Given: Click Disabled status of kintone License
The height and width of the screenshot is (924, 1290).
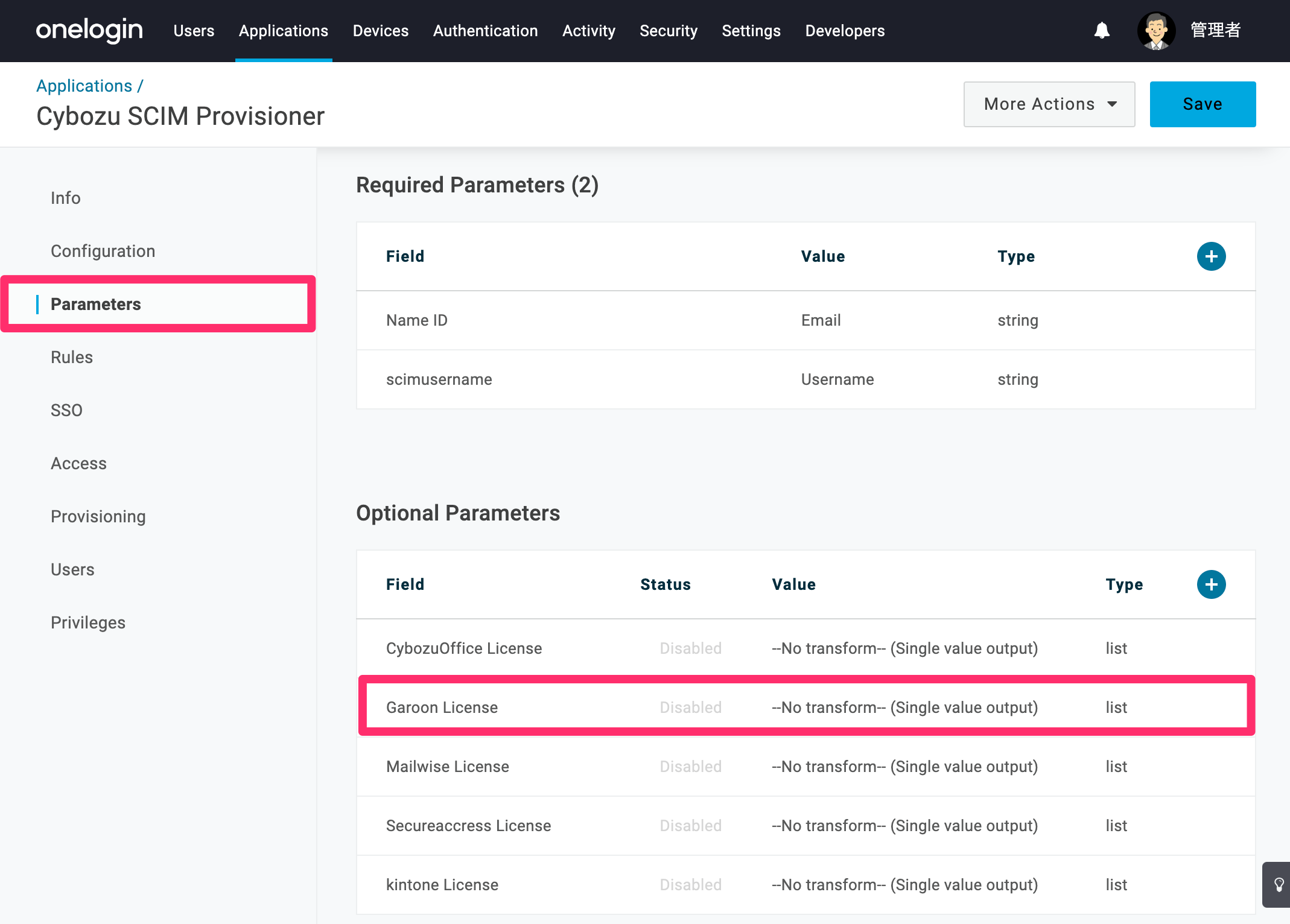Looking at the screenshot, I should [690, 885].
